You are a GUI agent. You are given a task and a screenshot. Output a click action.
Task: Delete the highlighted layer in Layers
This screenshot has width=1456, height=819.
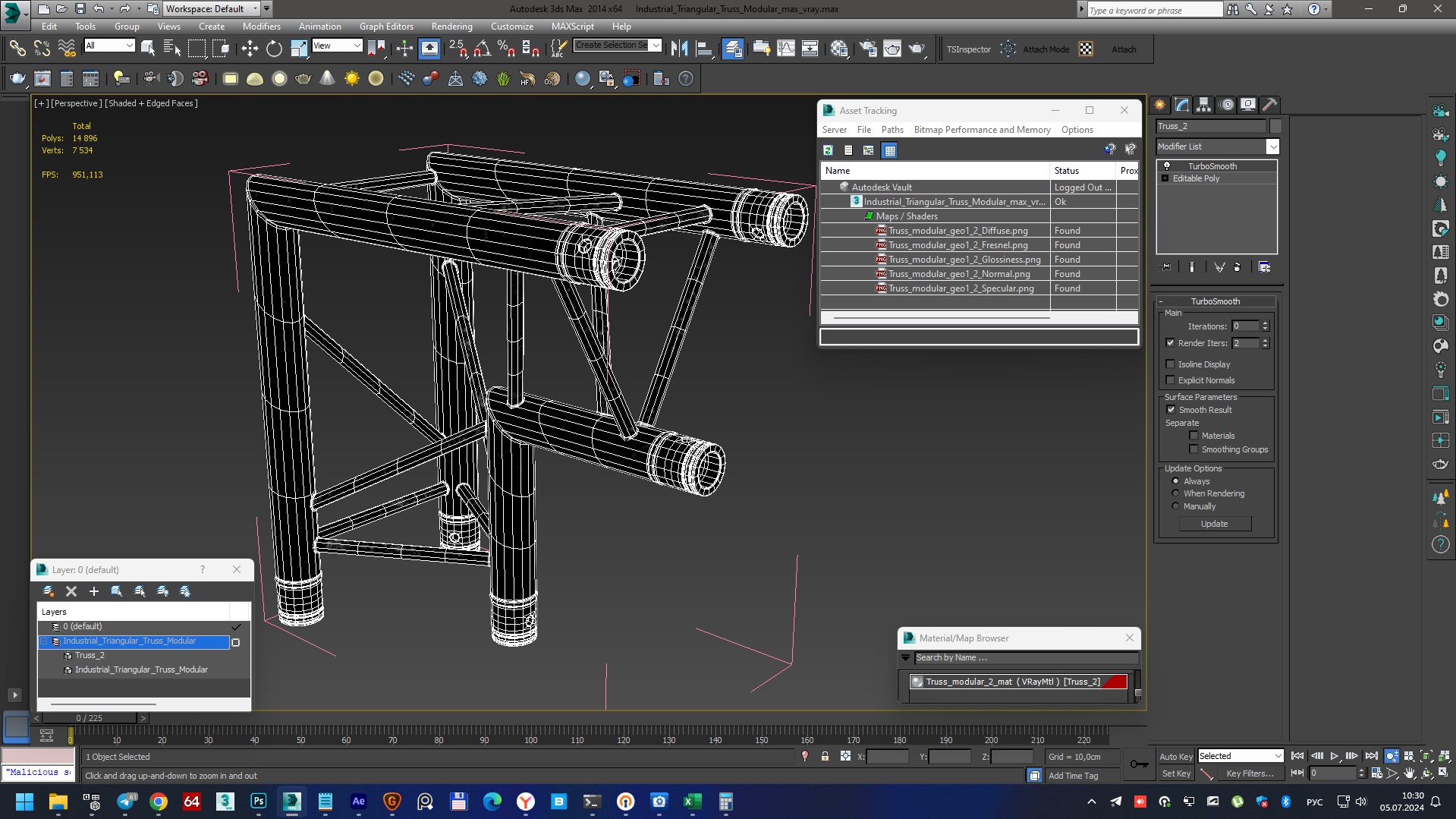[x=71, y=591]
